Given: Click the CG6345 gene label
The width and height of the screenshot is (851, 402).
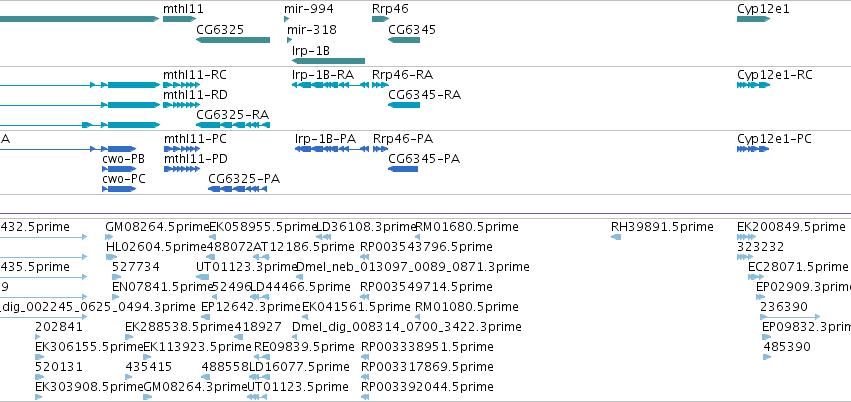Looking at the screenshot, I should pyautogui.click(x=411, y=29).
